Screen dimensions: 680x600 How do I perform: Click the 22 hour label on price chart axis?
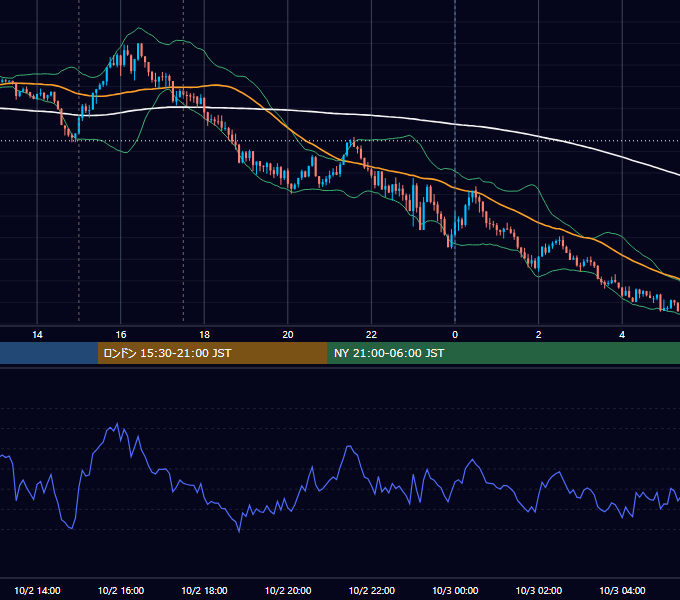(371, 335)
